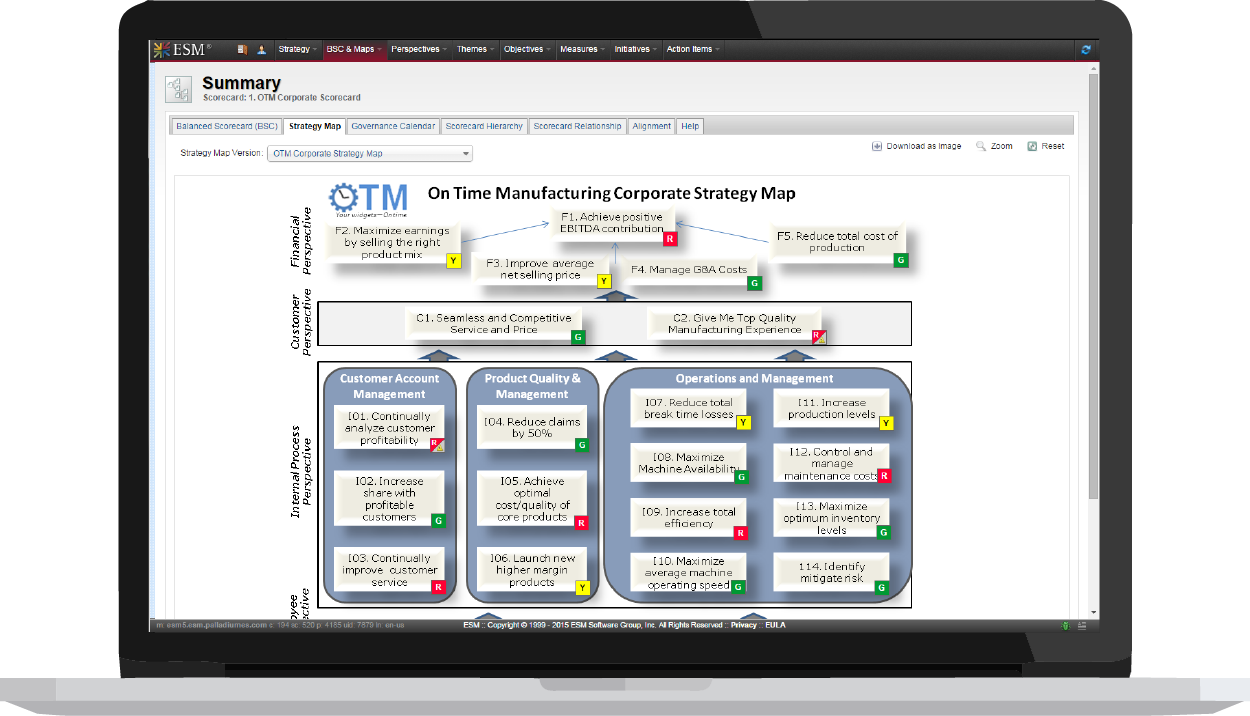Open the user profile icon in toolbar

[x=261, y=49]
